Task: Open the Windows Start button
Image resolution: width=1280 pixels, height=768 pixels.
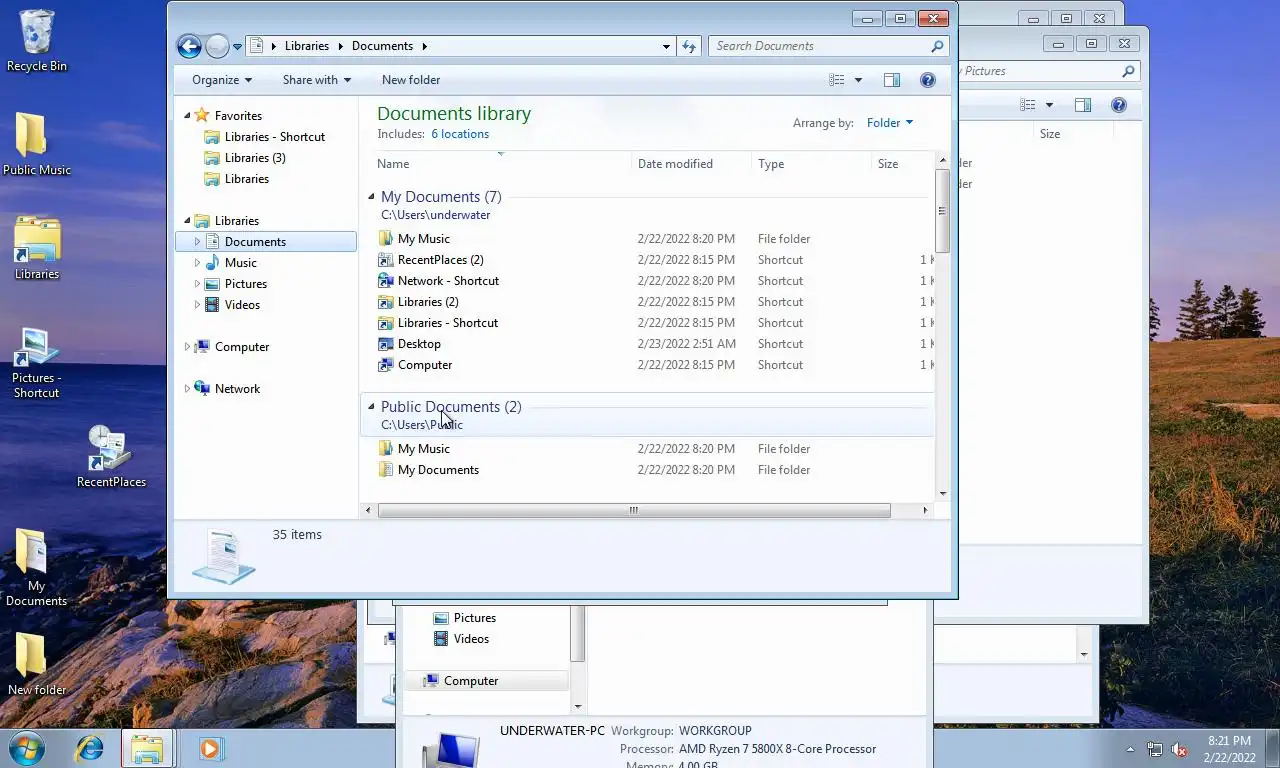Action: point(27,748)
